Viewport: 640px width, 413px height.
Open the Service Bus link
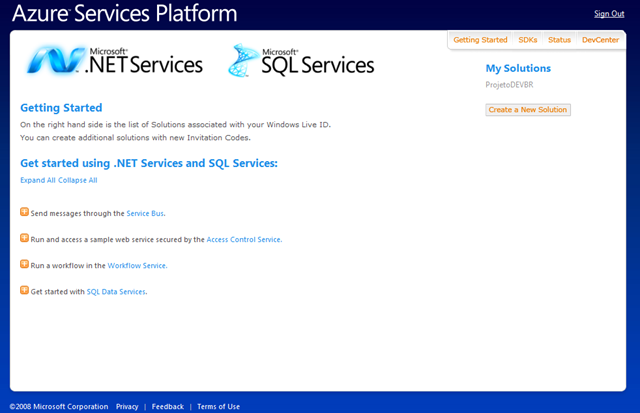pyautogui.click(x=146, y=213)
